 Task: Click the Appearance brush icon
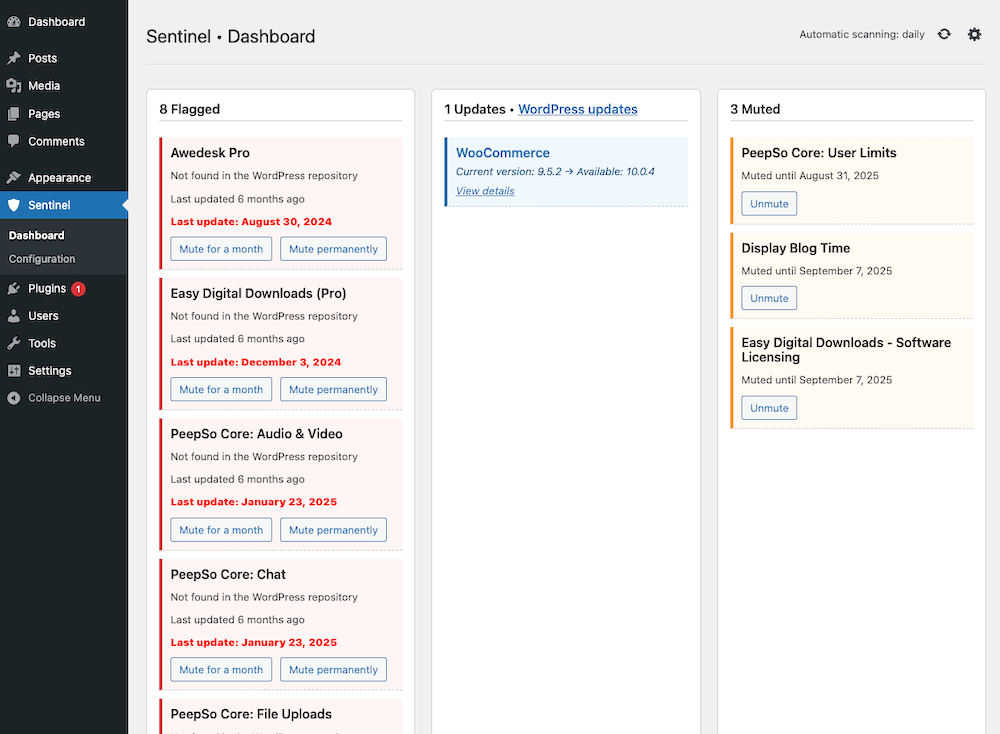[14, 177]
